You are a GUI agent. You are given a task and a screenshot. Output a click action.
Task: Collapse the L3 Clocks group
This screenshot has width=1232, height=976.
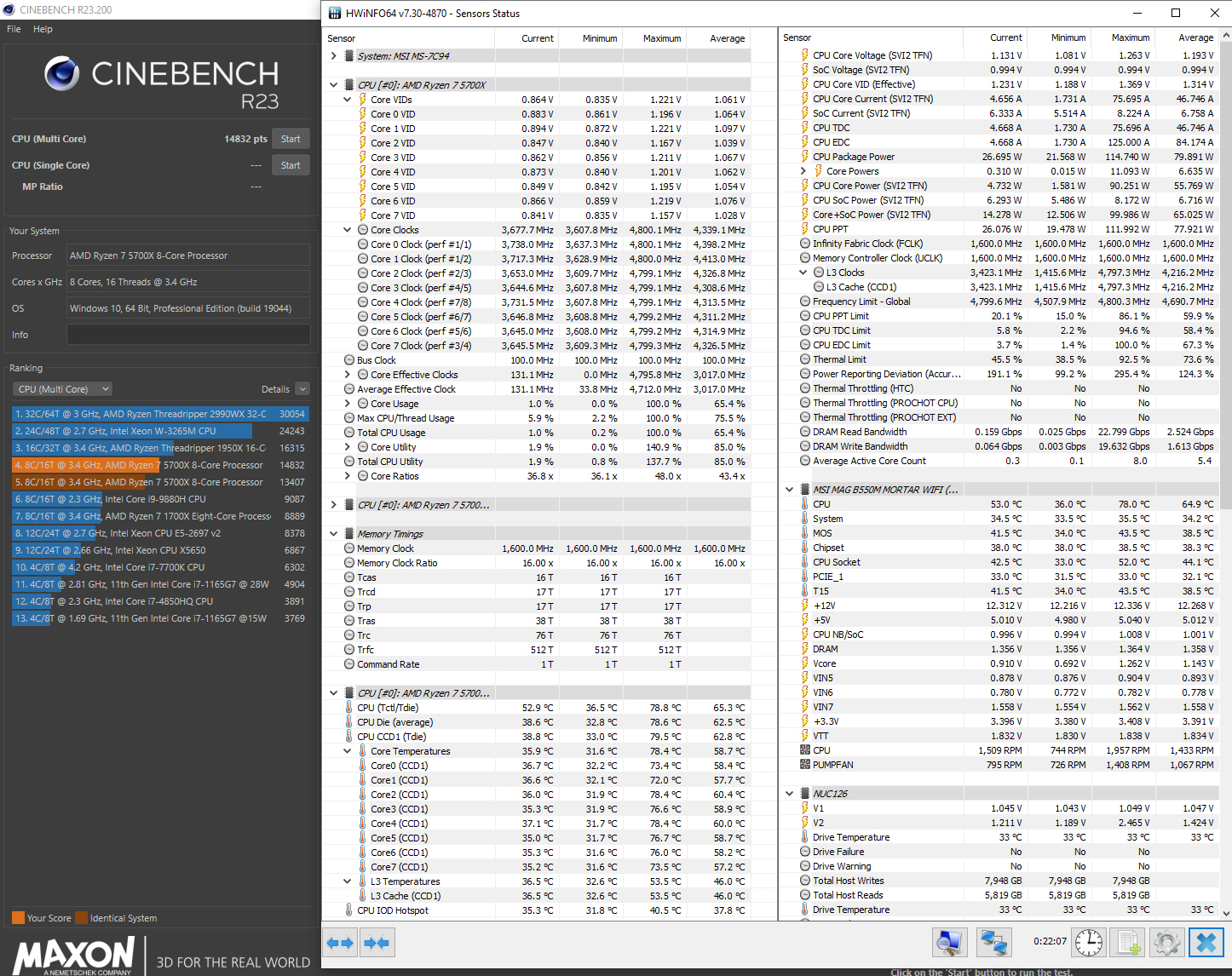click(x=803, y=273)
